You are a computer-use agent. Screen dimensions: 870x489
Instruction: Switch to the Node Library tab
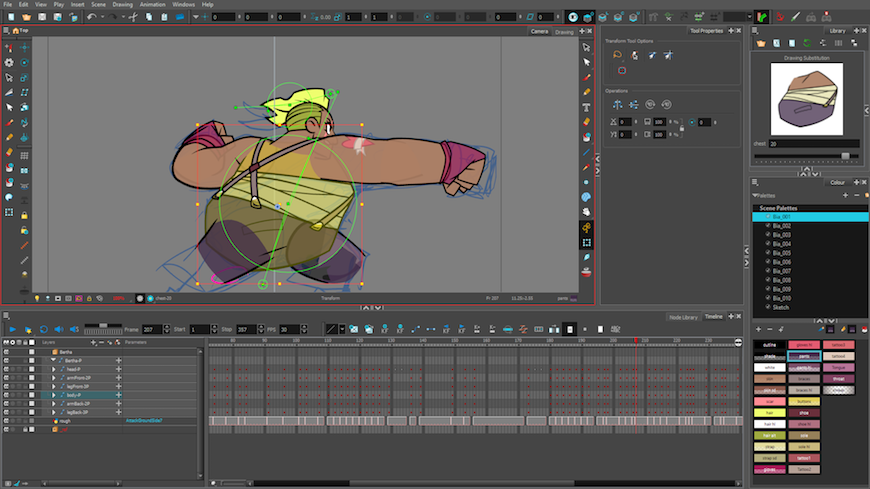click(683, 317)
